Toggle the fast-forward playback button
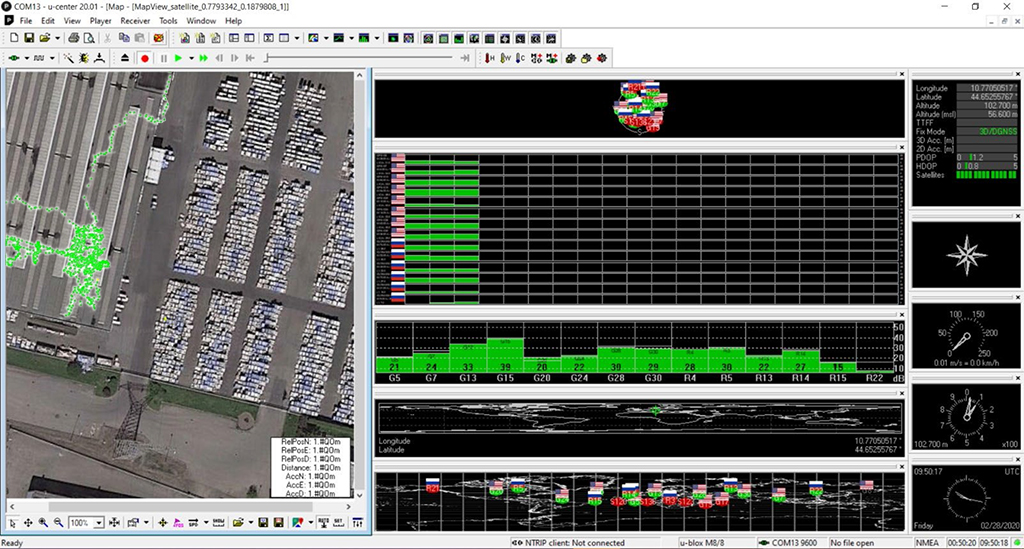This screenshot has width=1024, height=549. pos(204,59)
